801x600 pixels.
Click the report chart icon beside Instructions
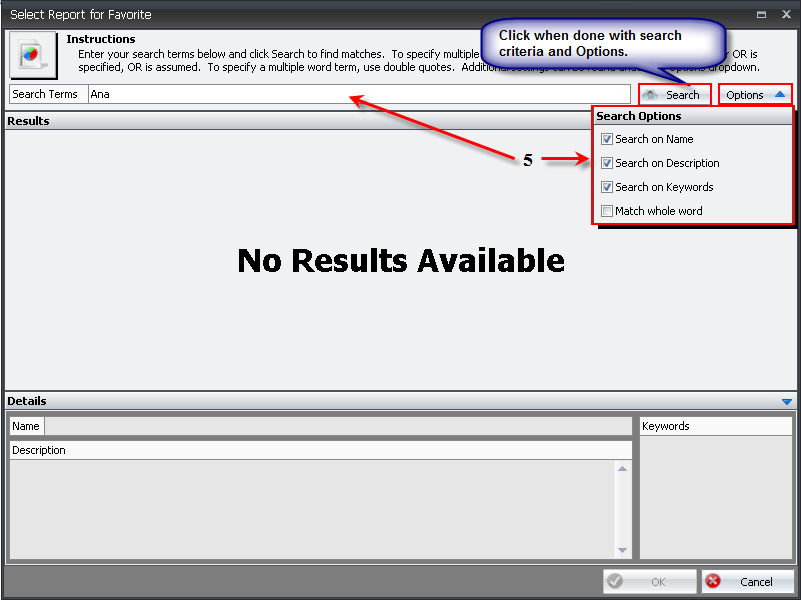click(32, 55)
